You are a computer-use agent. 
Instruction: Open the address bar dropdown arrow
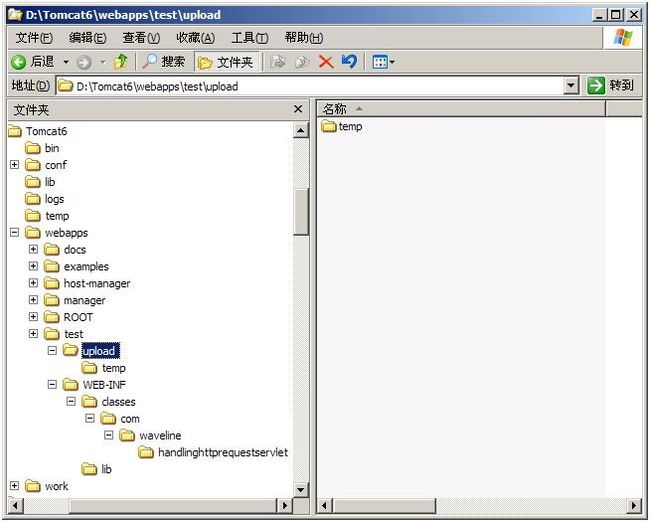point(571,86)
